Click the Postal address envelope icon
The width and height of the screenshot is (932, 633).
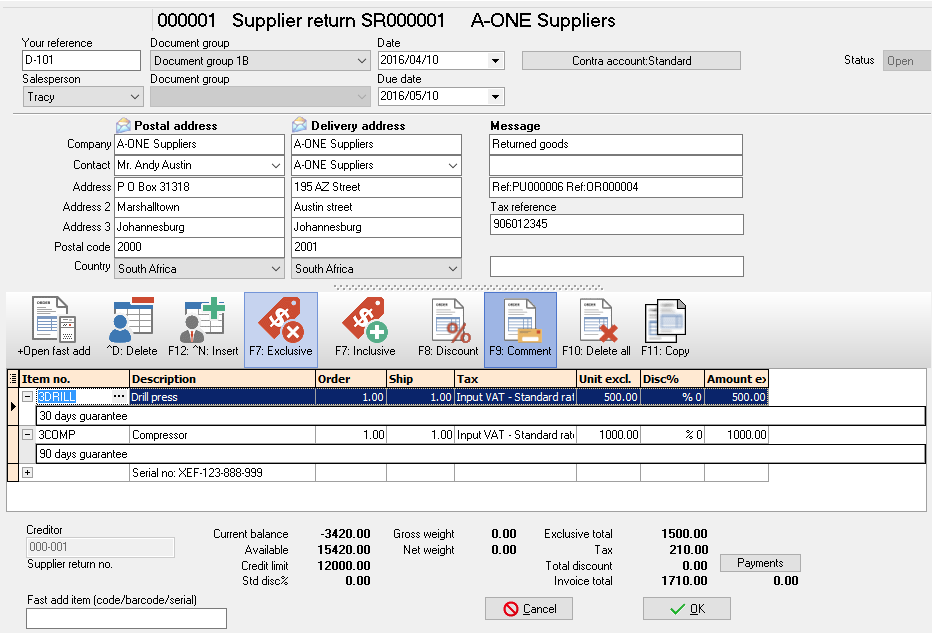coord(123,126)
